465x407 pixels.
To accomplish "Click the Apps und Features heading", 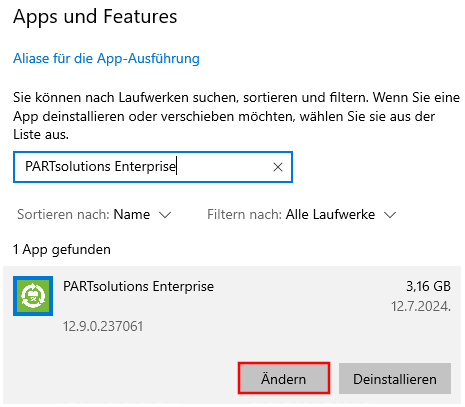I will pos(95,16).
